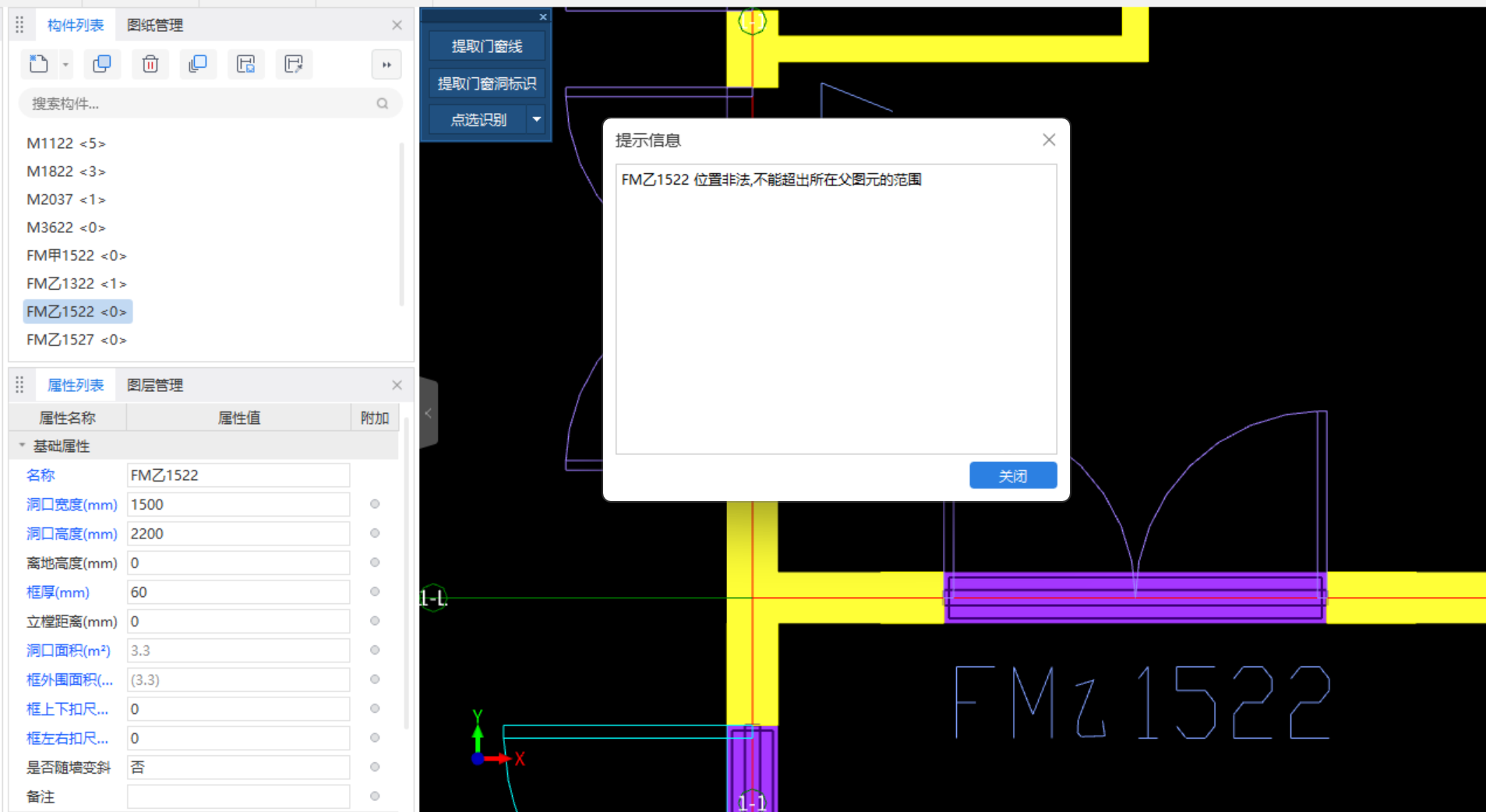The image size is (1486, 812).
Task: Select component FM甲1522 <0>
Action: 76,256
